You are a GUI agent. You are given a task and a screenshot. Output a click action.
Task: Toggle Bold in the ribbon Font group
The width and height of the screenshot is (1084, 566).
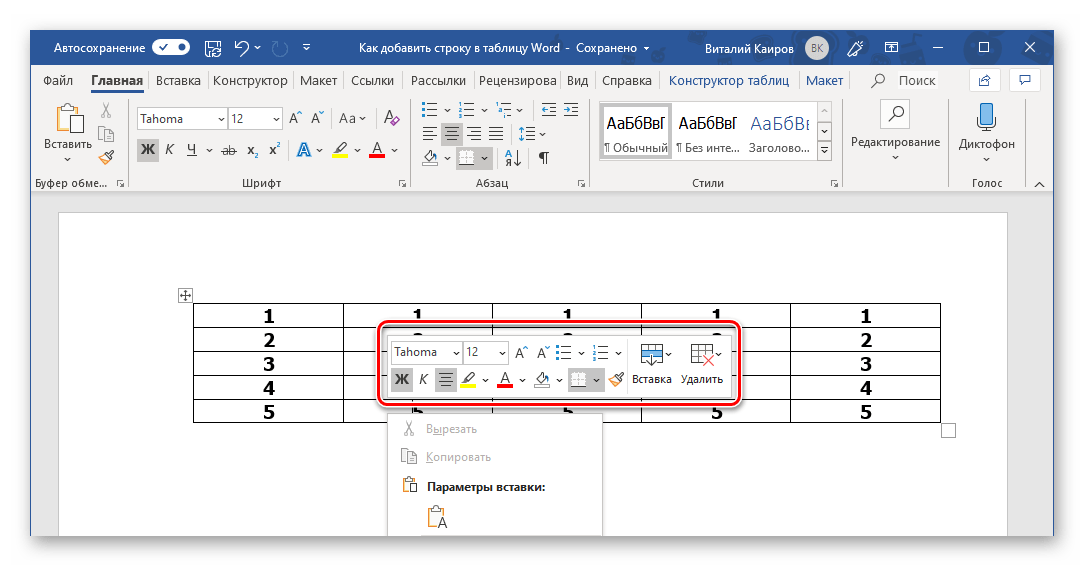[x=148, y=150]
